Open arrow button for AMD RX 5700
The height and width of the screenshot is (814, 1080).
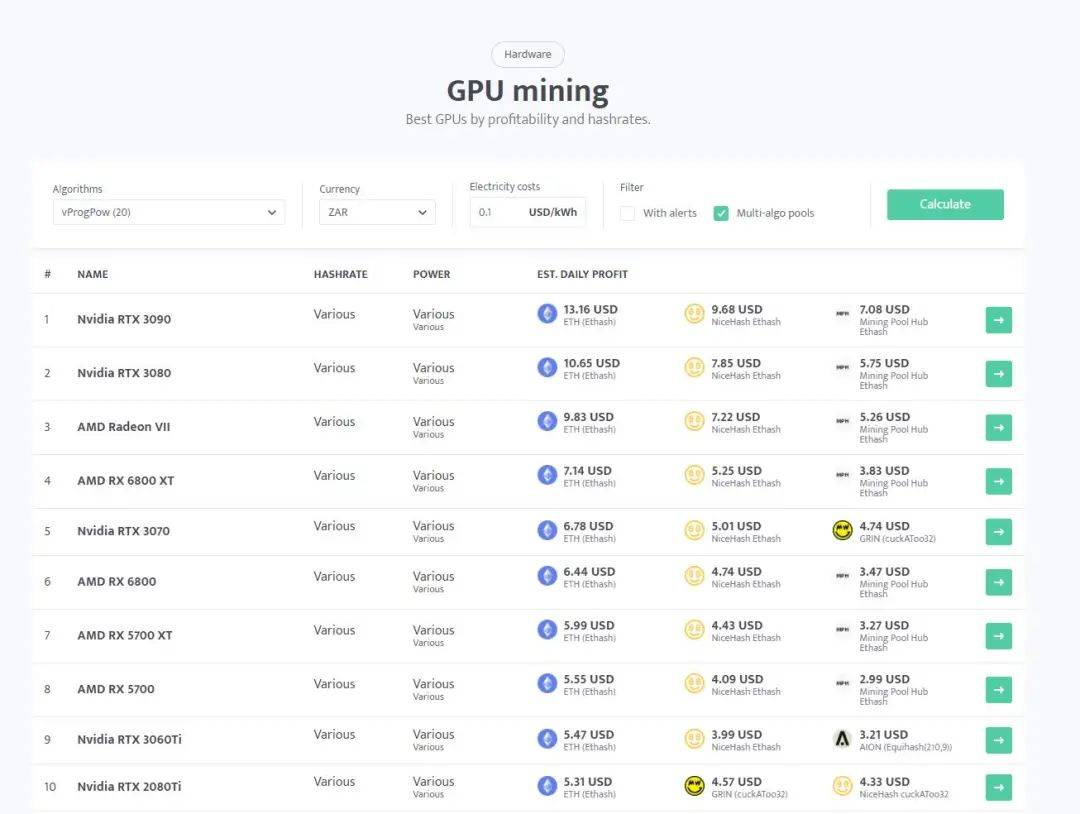tap(998, 689)
